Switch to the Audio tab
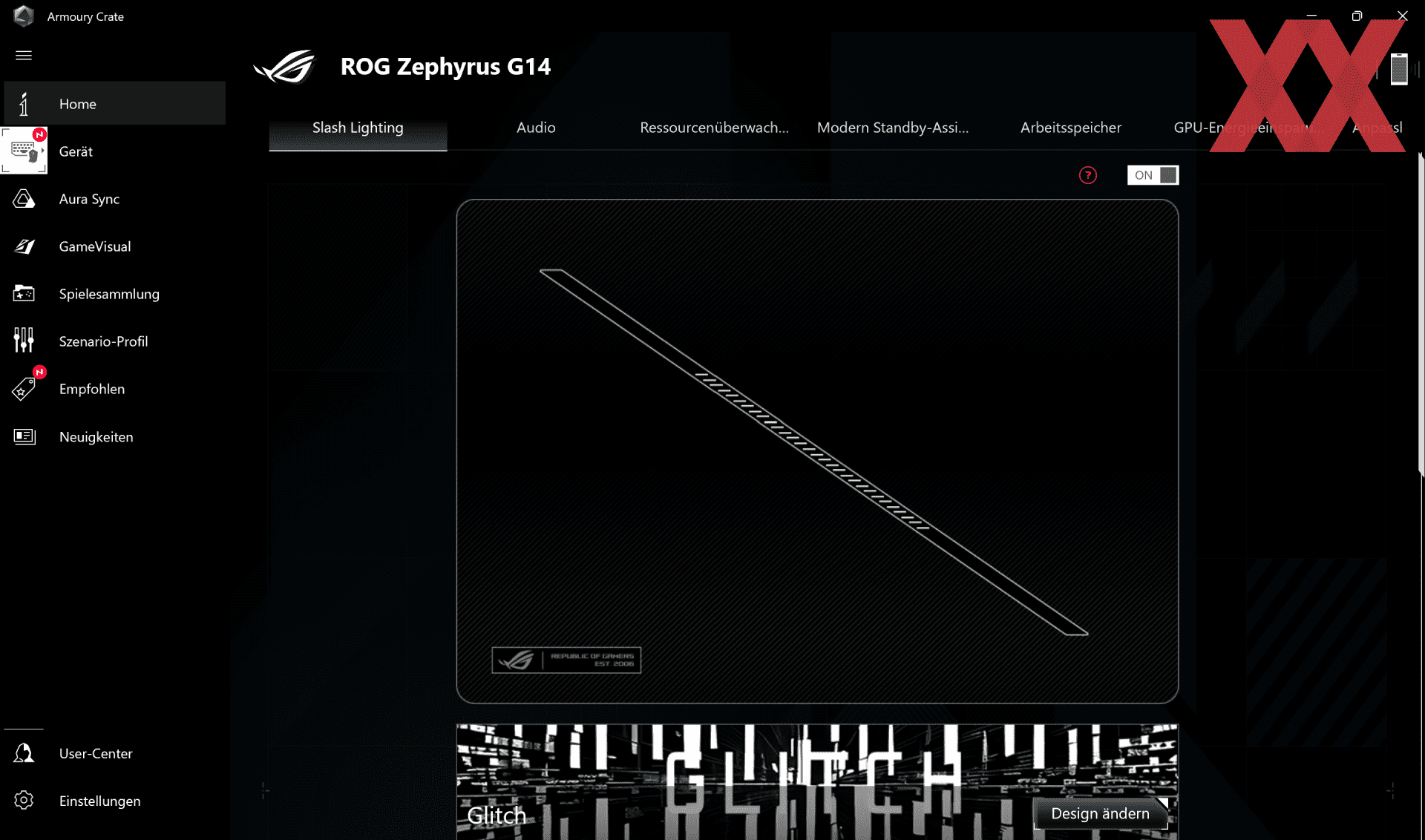 pos(536,128)
